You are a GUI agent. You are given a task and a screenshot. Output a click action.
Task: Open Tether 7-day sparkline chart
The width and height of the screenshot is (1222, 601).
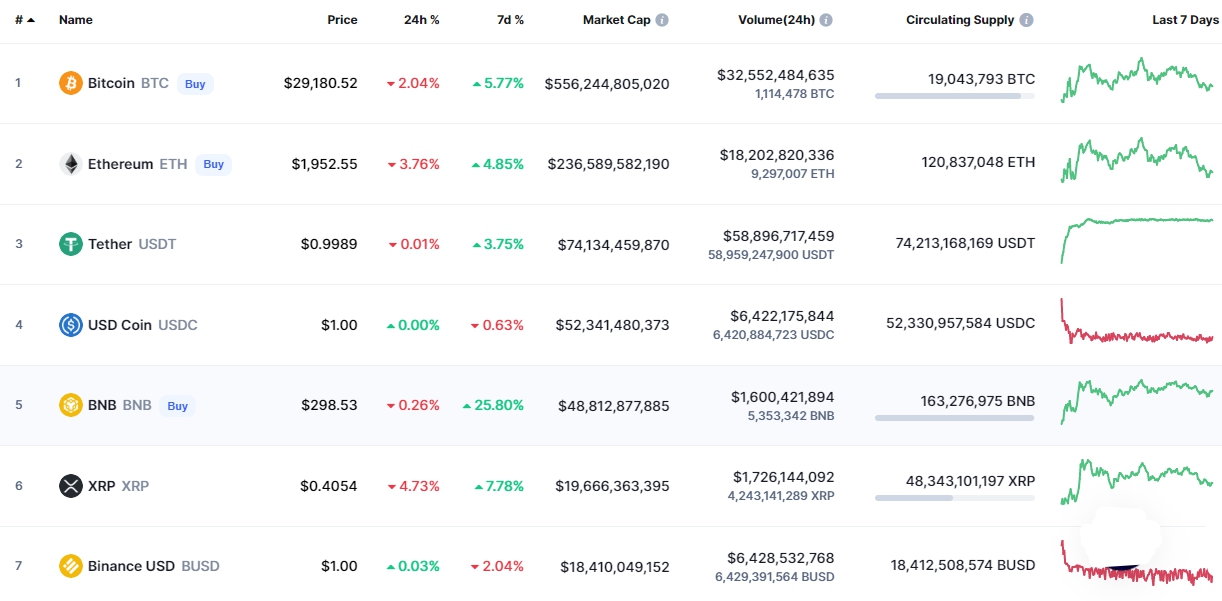tap(1137, 240)
